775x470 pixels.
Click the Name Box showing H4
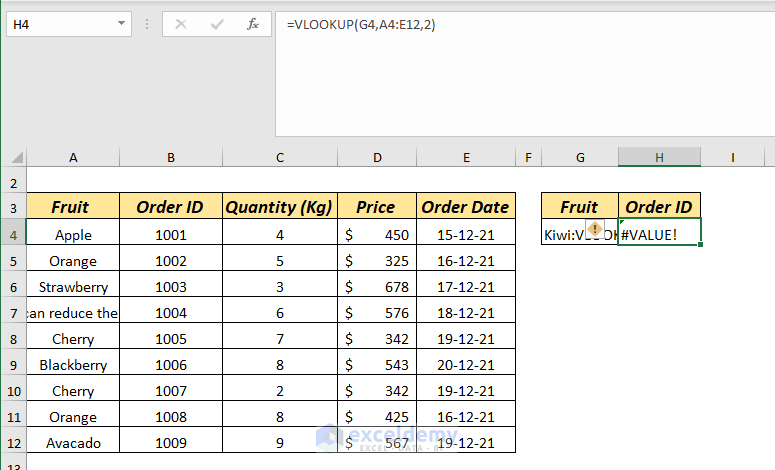pyautogui.click(x=69, y=24)
